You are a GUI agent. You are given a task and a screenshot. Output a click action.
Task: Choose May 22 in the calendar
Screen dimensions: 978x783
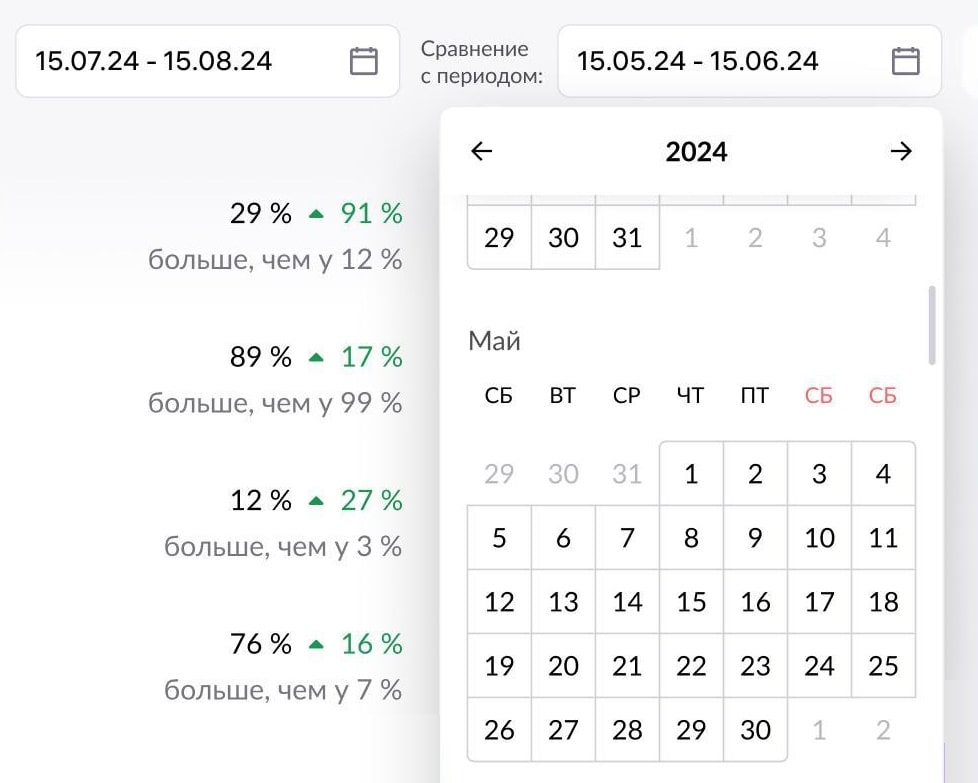coord(691,666)
